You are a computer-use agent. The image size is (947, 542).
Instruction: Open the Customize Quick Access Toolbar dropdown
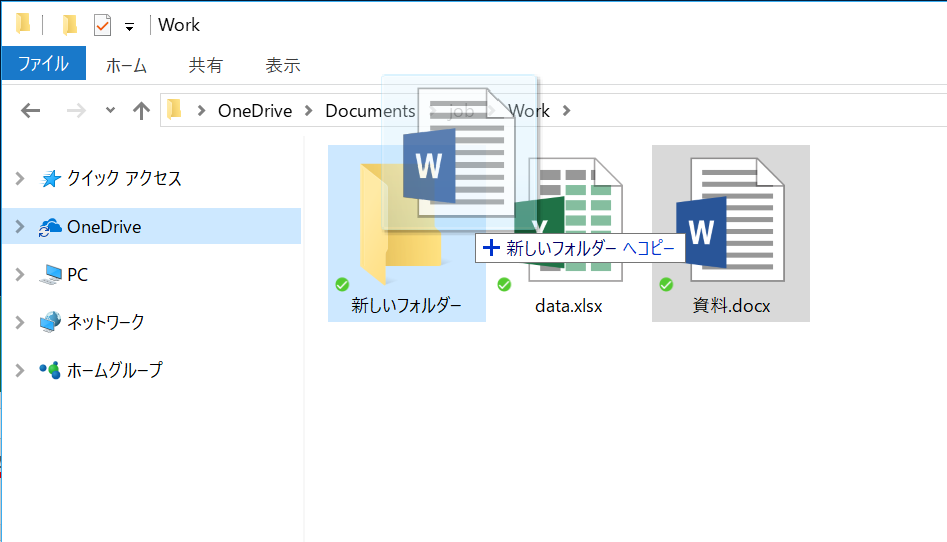point(129,27)
